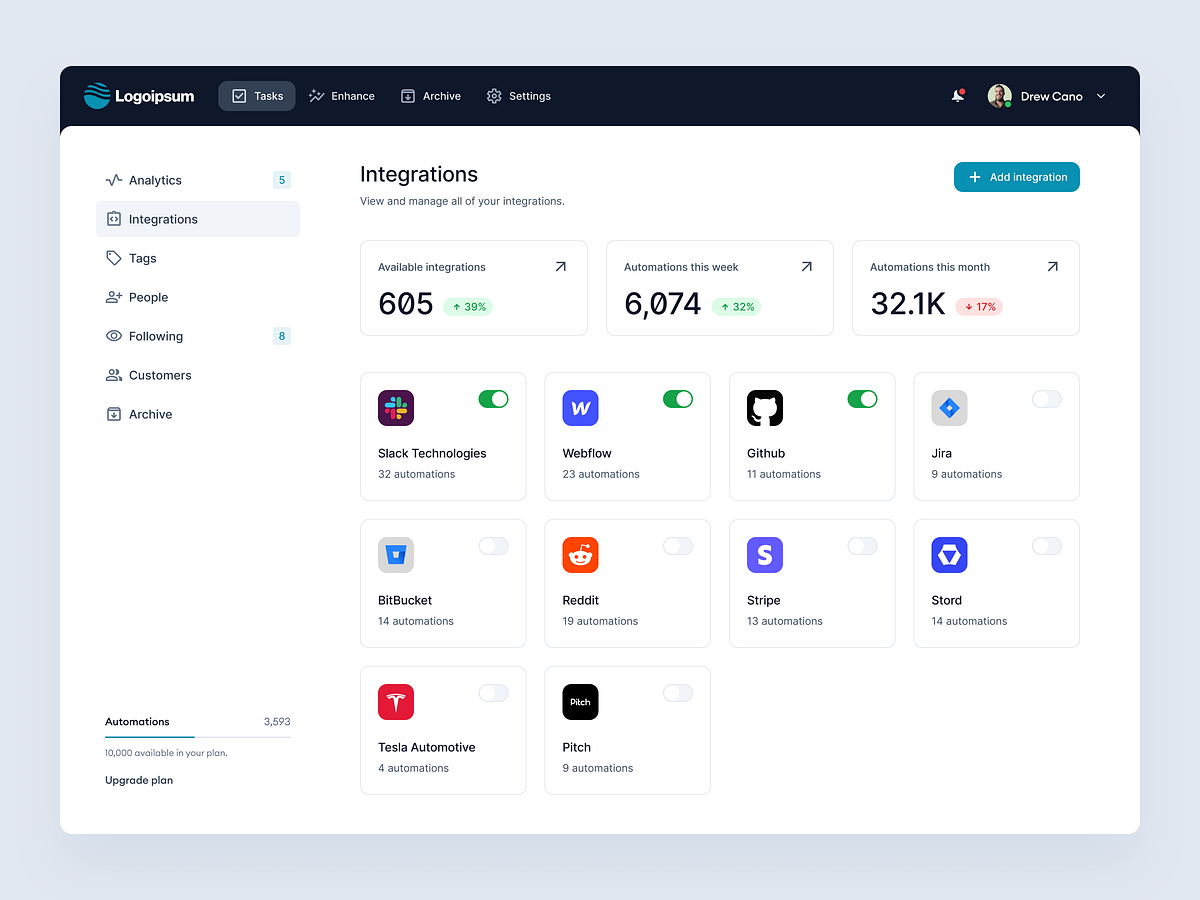Turn on the Pitch integration toggle
Screen dimensions: 1200x900
(x=678, y=693)
